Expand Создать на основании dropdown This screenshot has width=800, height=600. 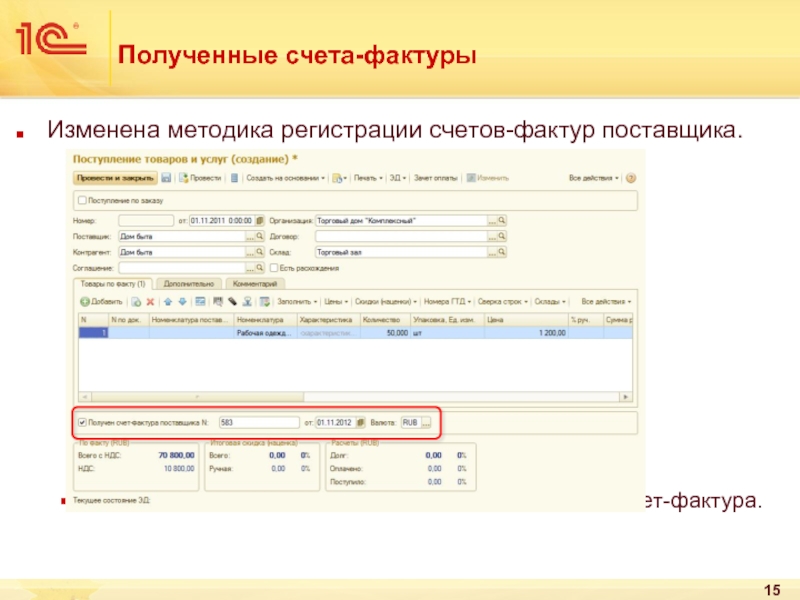(286, 178)
